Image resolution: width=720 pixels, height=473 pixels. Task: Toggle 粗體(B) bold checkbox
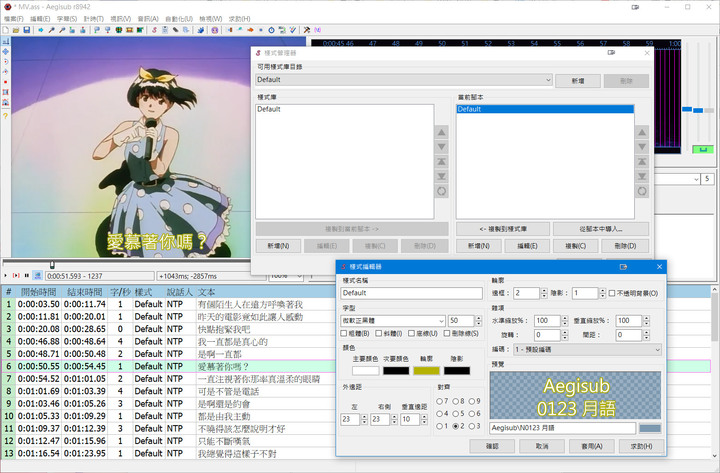coord(355,333)
